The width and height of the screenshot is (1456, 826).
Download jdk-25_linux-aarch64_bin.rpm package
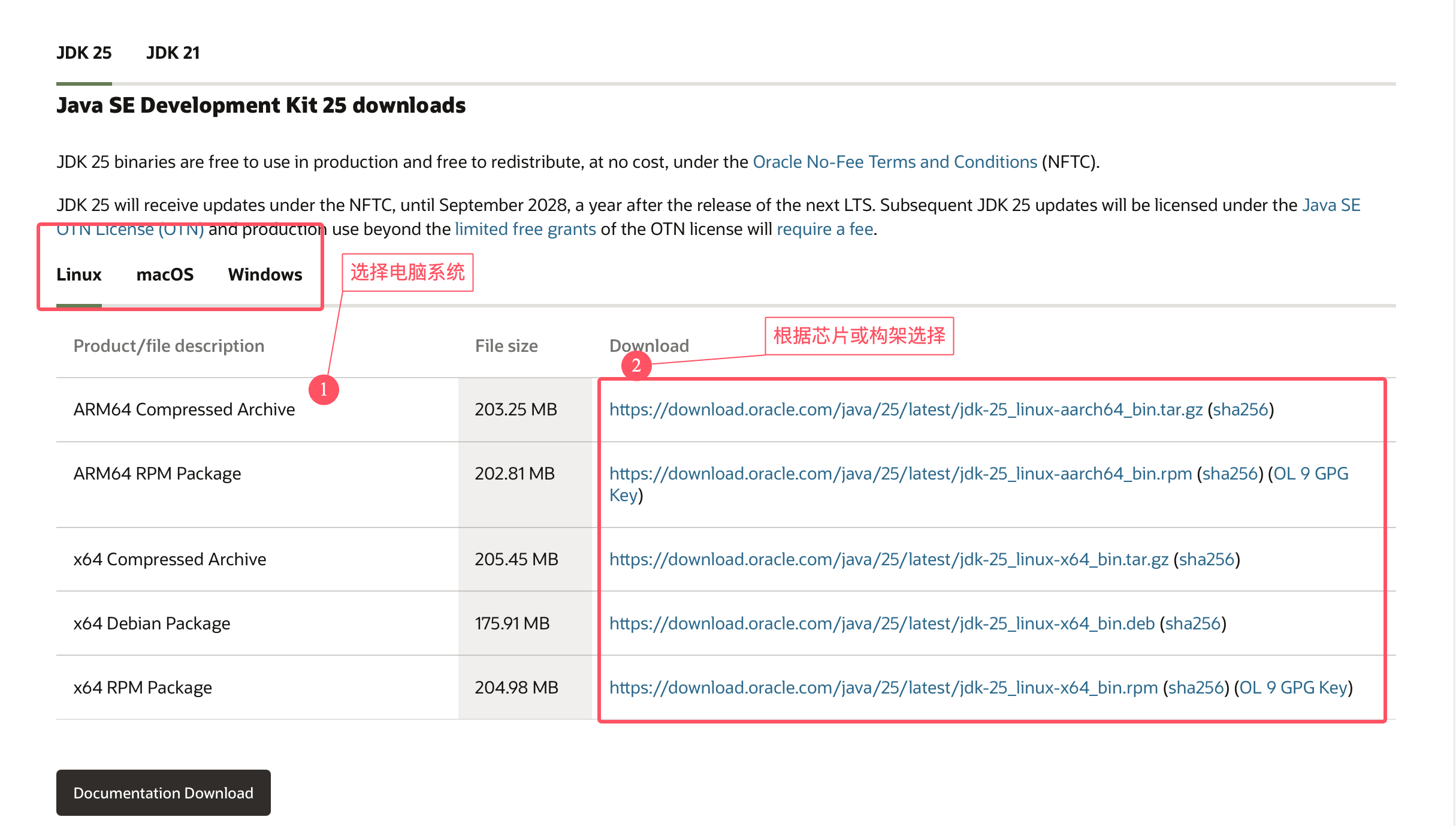(x=901, y=474)
